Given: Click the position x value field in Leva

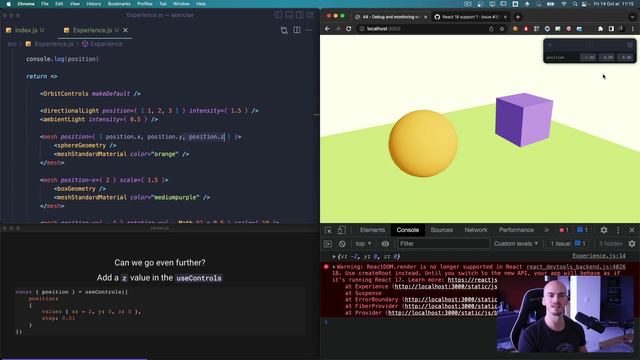Looking at the screenshot, I should point(589,58).
